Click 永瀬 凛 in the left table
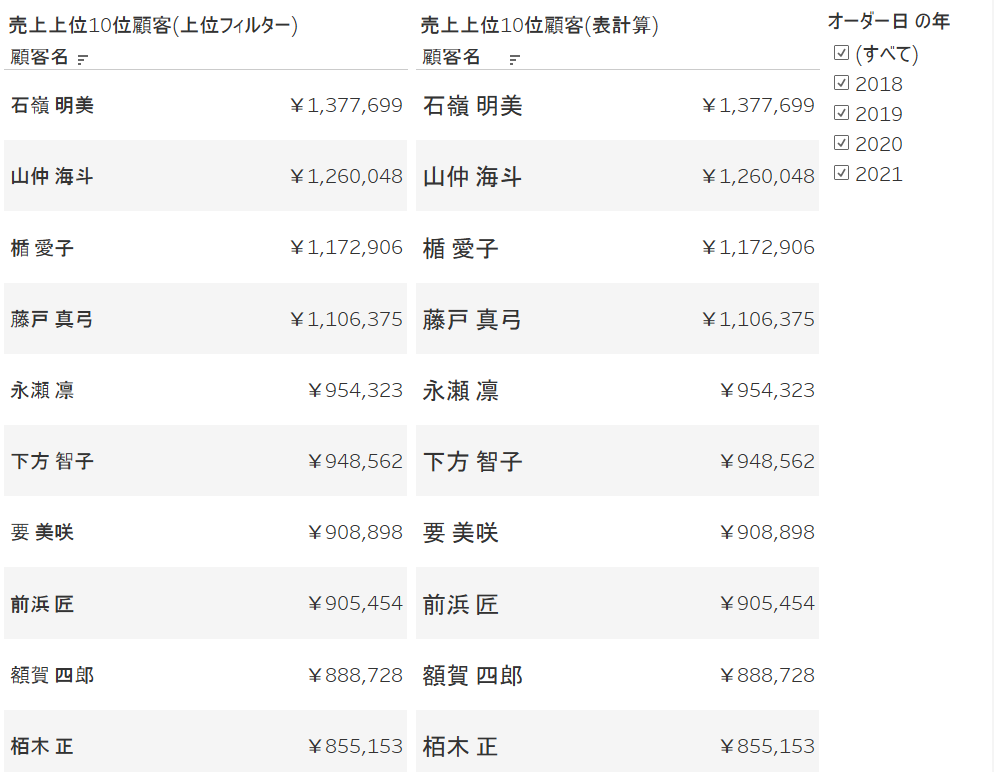994x772 pixels. pyautogui.click(x=40, y=390)
